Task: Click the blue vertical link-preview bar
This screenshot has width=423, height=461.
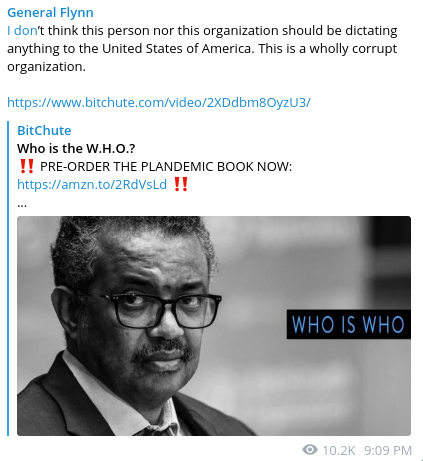Action: [9, 278]
